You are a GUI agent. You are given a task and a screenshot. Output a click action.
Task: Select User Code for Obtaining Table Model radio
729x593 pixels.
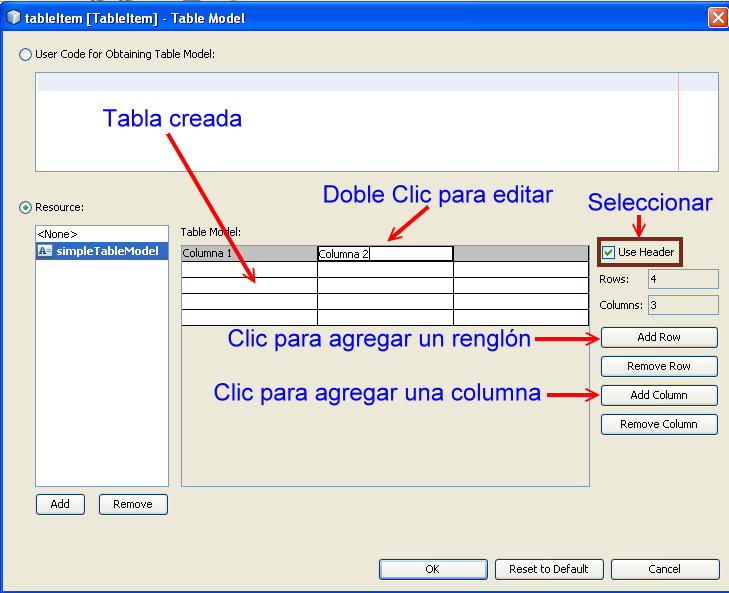click(x=25, y=54)
